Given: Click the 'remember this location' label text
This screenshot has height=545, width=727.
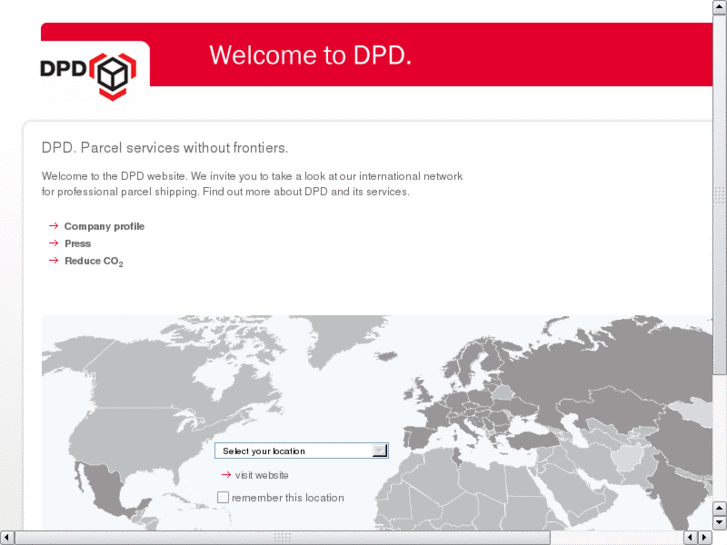Looking at the screenshot, I should tap(288, 498).
